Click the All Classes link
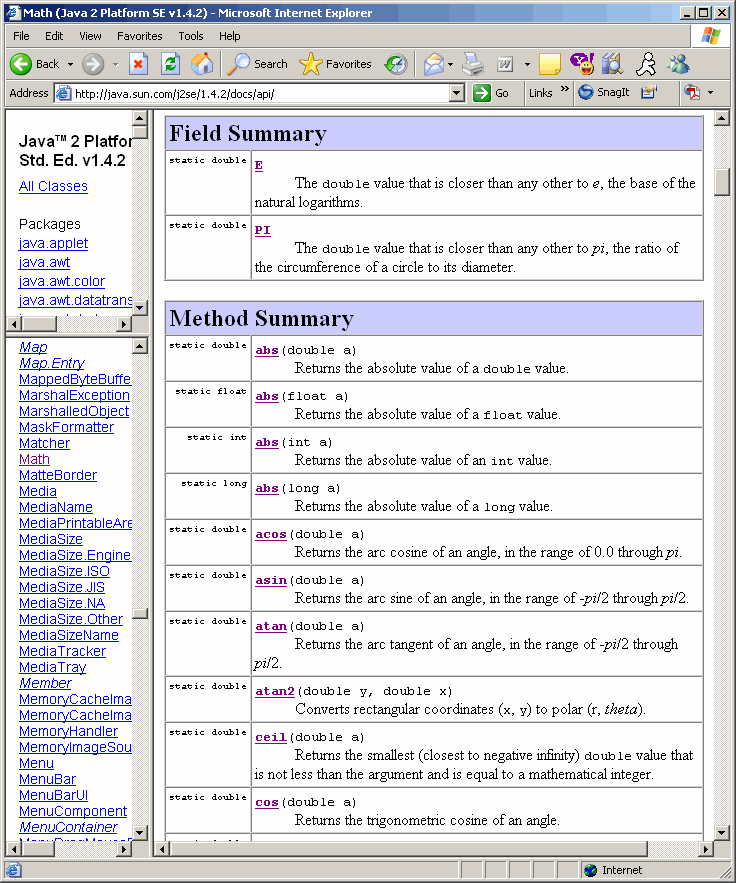The width and height of the screenshot is (736, 883). 53,186
